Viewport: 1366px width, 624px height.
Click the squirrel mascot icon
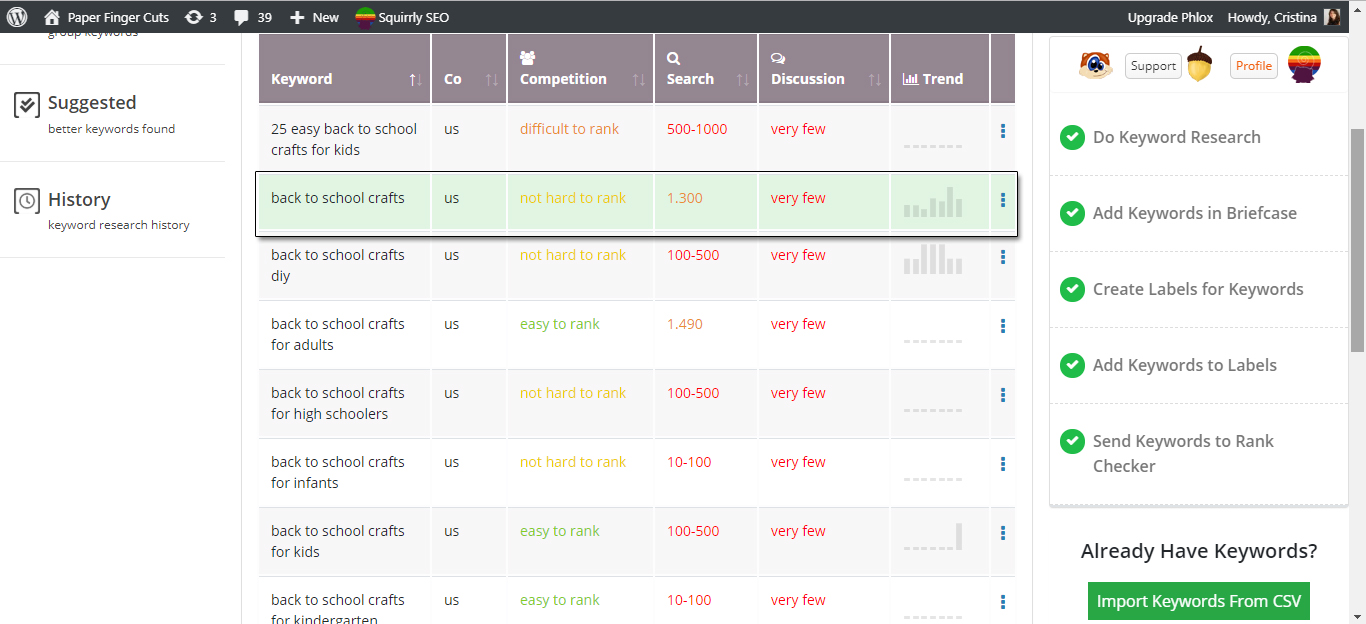(1096, 65)
